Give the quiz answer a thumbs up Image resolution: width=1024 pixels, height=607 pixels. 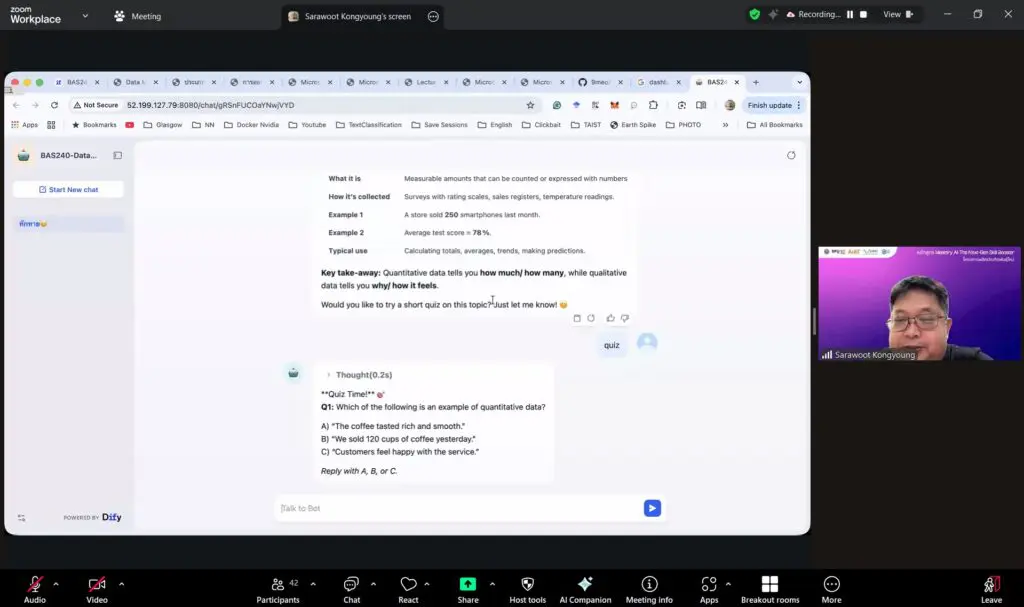coord(610,317)
